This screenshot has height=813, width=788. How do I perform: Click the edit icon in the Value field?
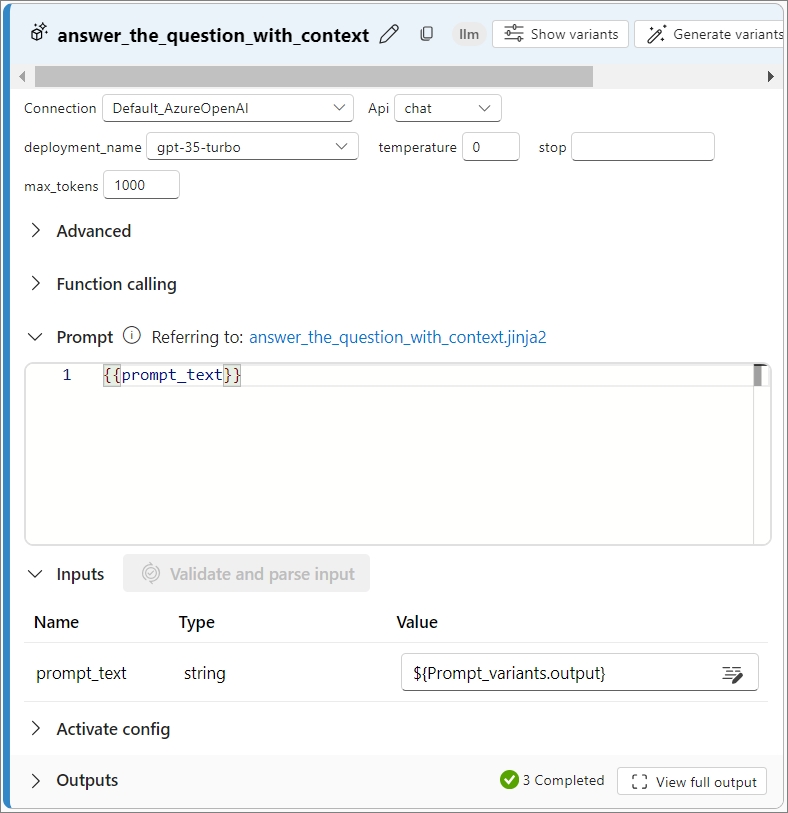tap(733, 674)
